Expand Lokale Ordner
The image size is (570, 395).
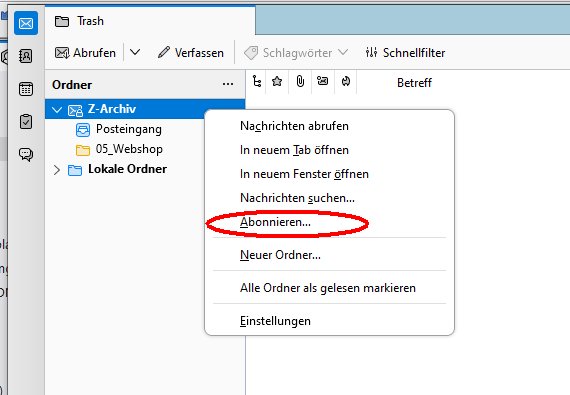[x=56, y=170]
